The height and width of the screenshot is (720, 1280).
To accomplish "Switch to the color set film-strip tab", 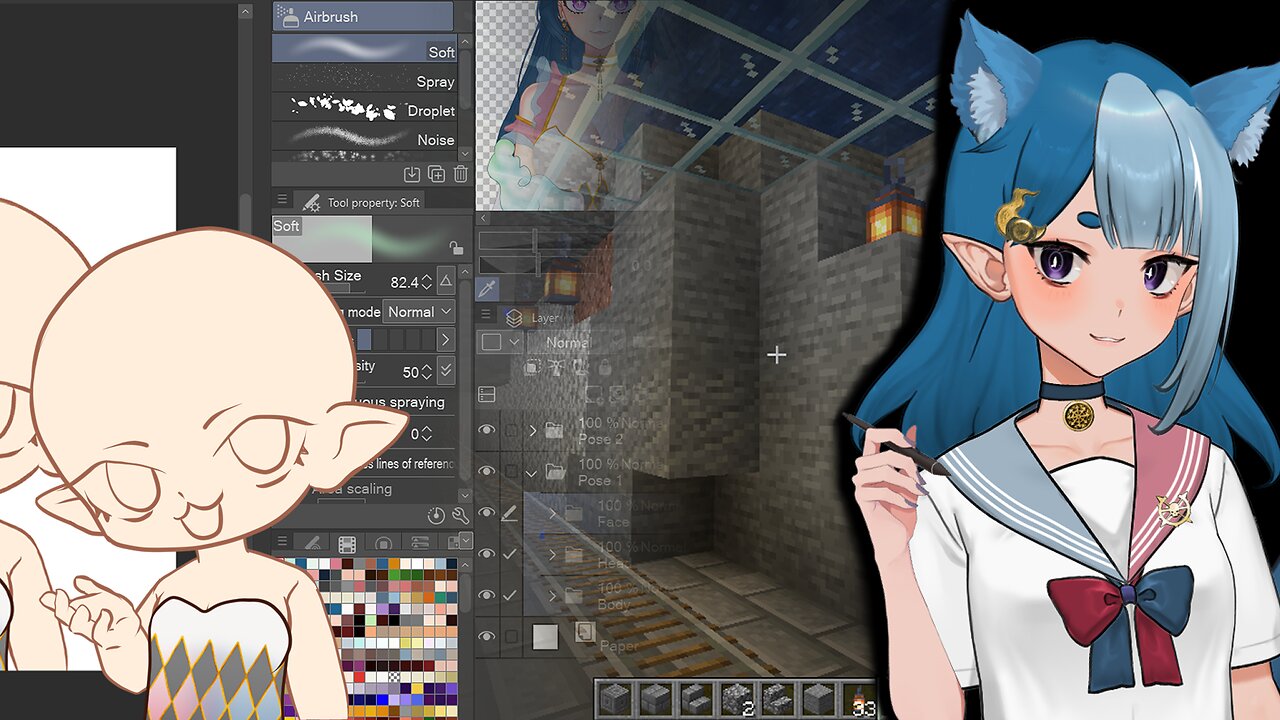I will click(x=347, y=545).
